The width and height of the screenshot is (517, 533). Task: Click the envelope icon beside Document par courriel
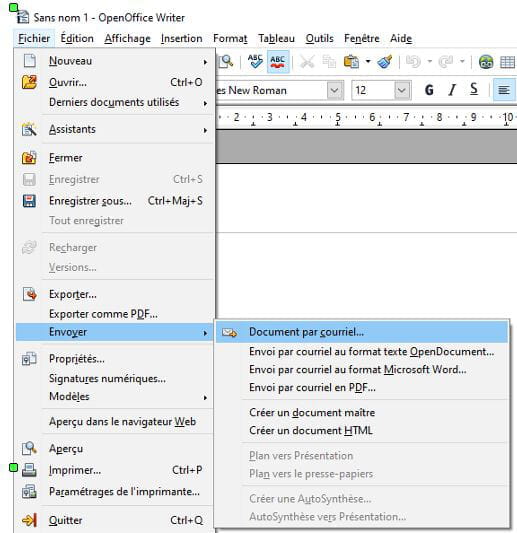click(229, 332)
